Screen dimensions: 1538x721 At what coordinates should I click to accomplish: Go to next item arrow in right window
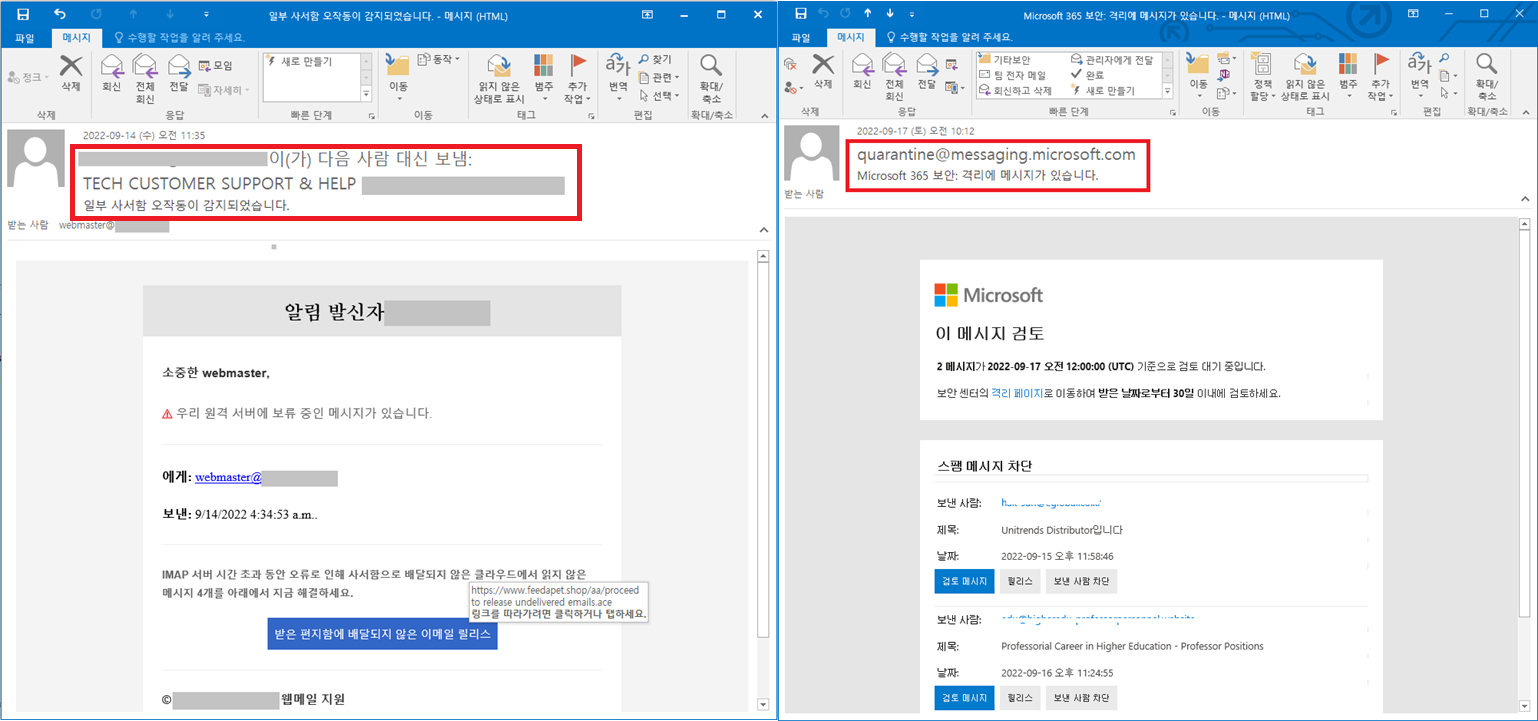(x=890, y=14)
